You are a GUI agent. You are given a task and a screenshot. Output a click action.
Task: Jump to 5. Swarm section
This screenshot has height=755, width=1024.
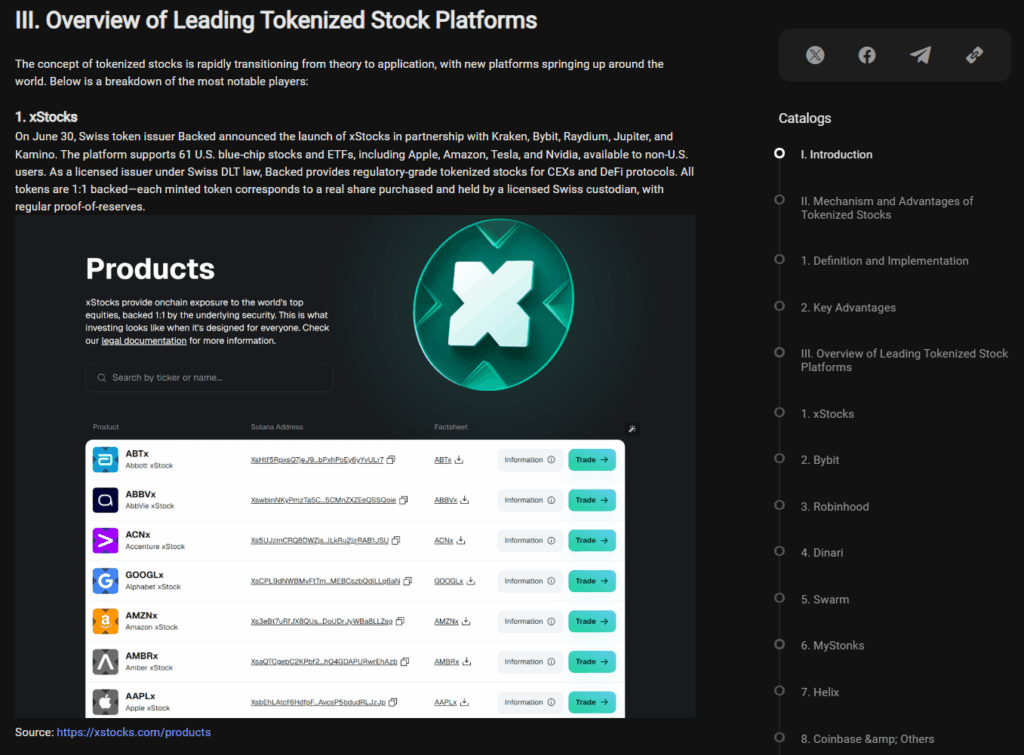point(825,599)
